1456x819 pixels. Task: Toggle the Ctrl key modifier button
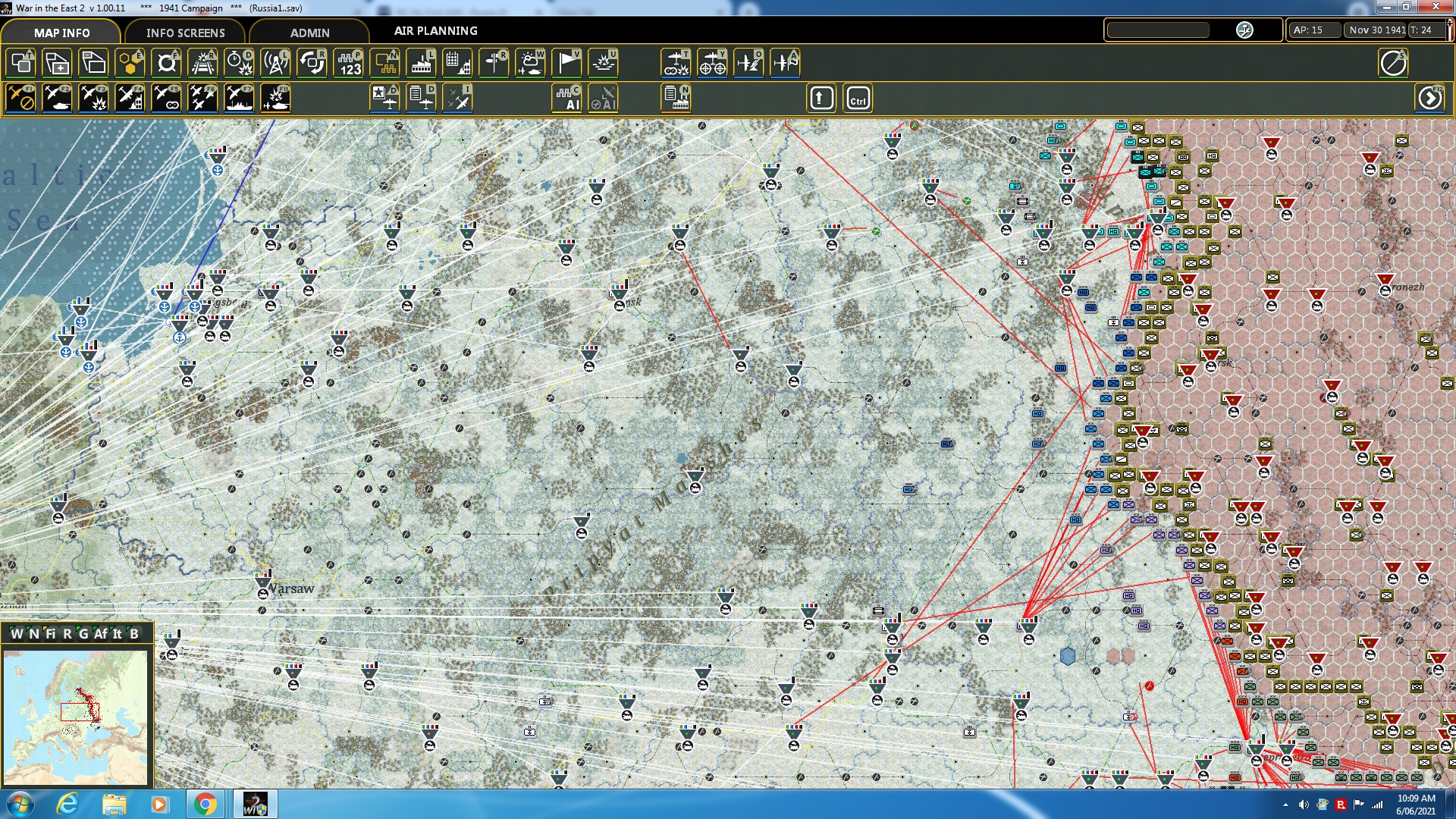pyautogui.click(x=858, y=99)
